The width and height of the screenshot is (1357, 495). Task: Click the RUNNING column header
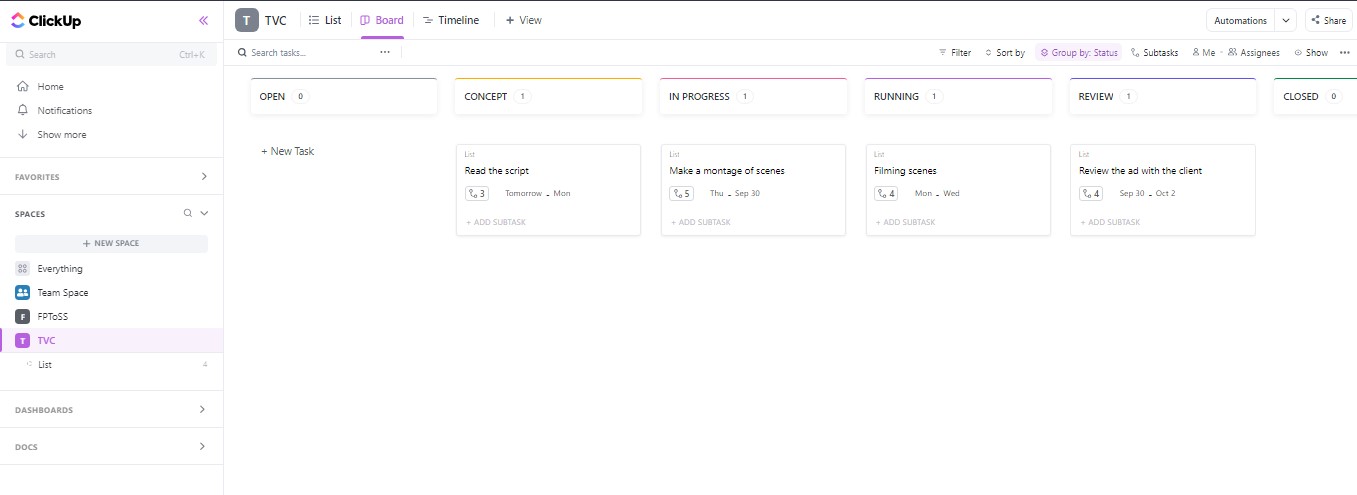point(958,97)
